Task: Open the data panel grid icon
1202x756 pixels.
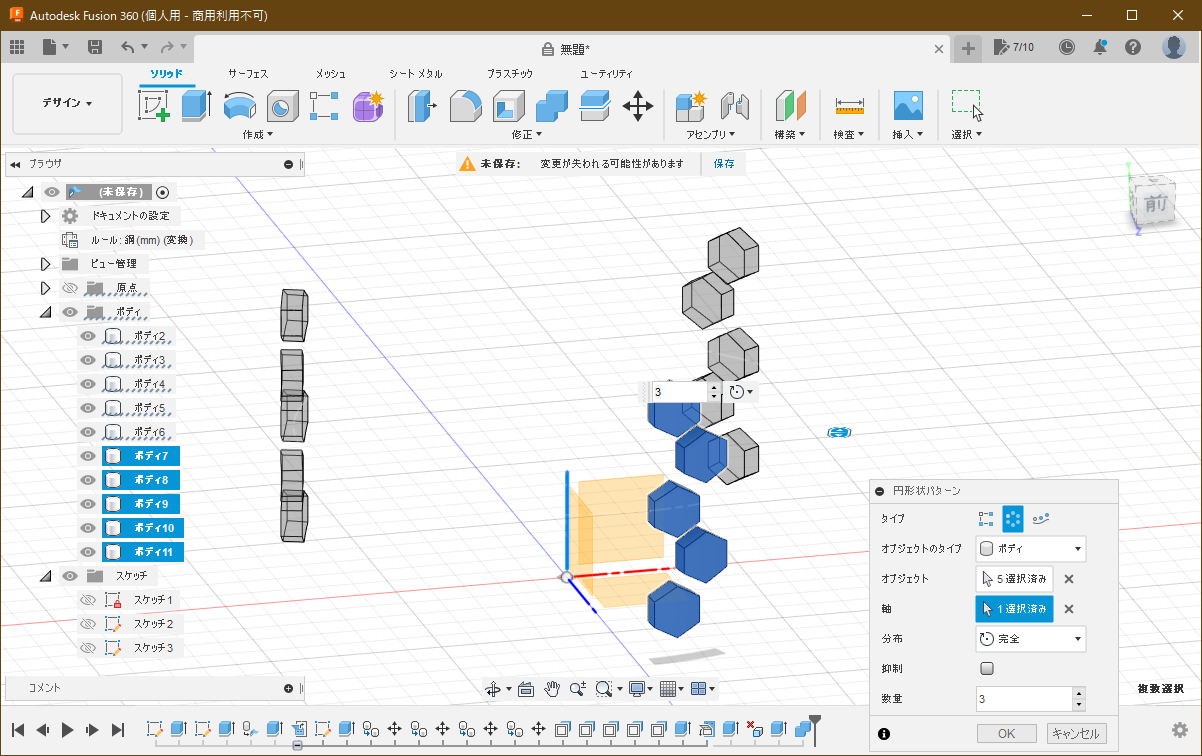Action: coord(17,47)
